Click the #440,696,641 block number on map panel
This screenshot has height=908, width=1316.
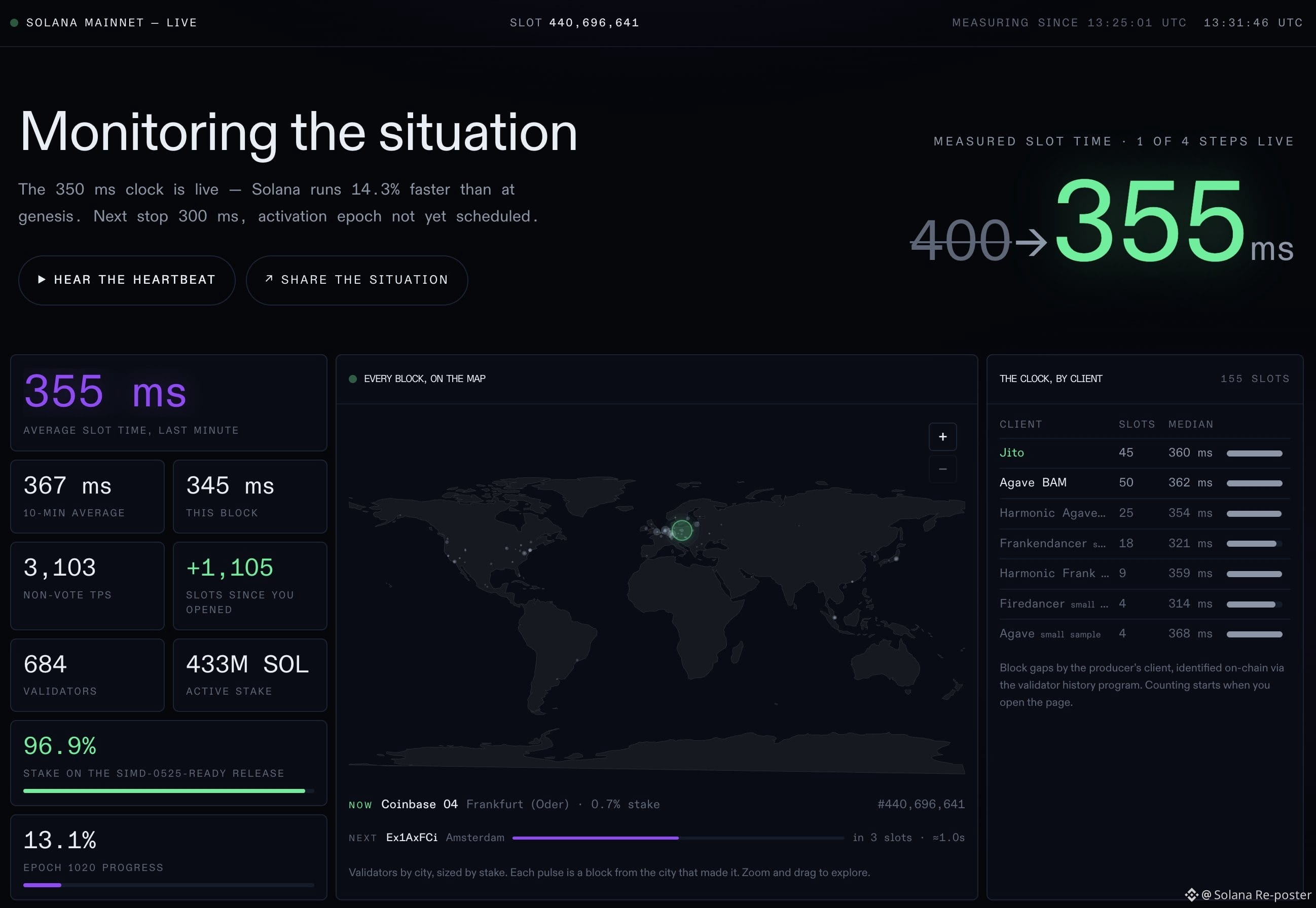tap(921, 805)
